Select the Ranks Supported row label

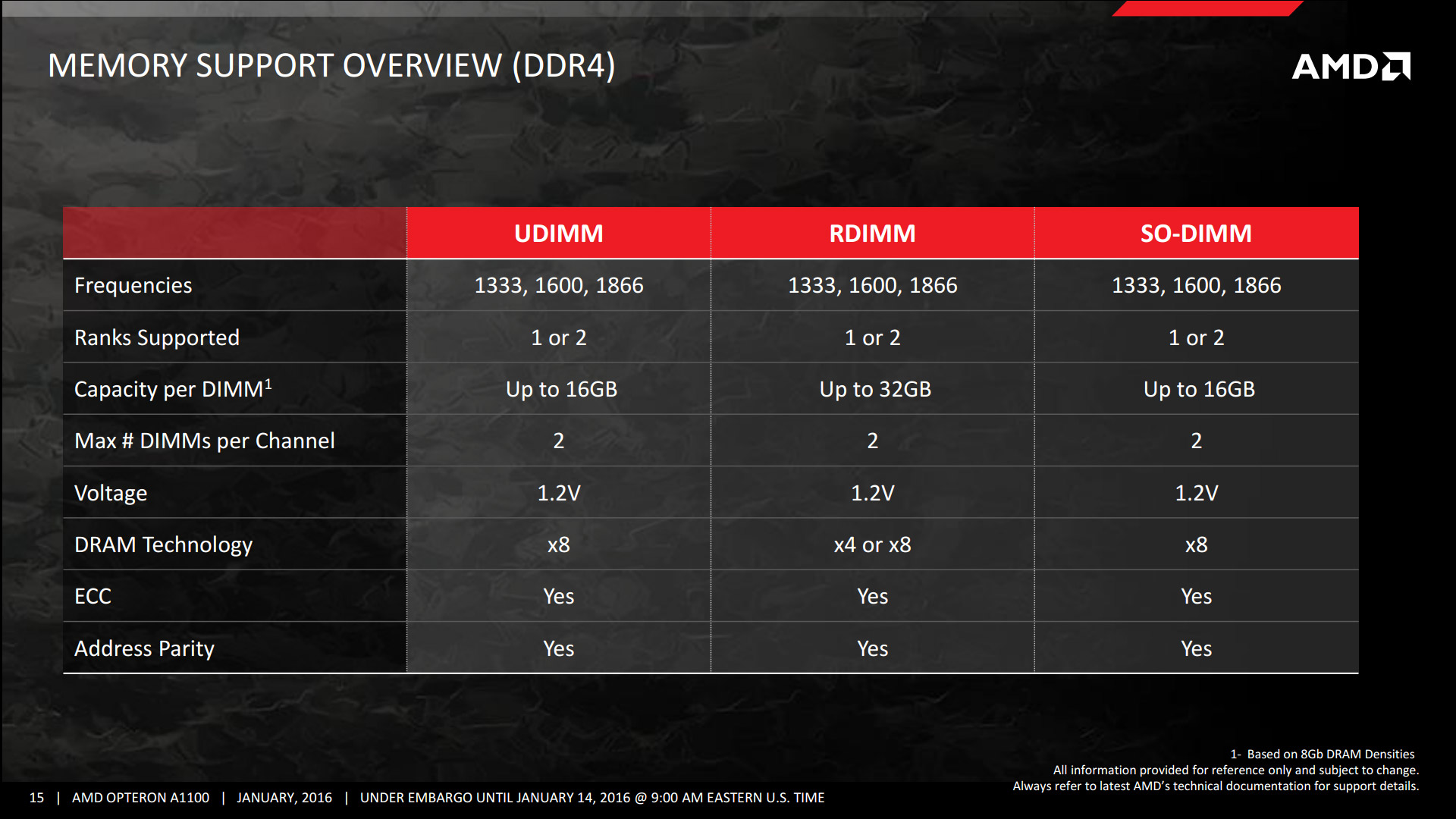point(157,337)
